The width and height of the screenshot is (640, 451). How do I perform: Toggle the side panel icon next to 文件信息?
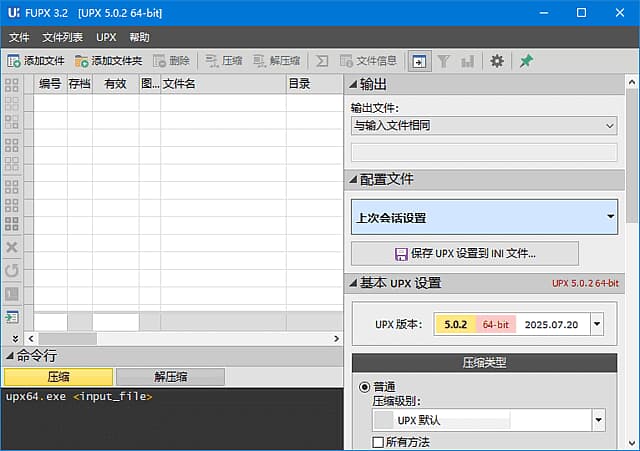pyautogui.click(x=419, y=61)
